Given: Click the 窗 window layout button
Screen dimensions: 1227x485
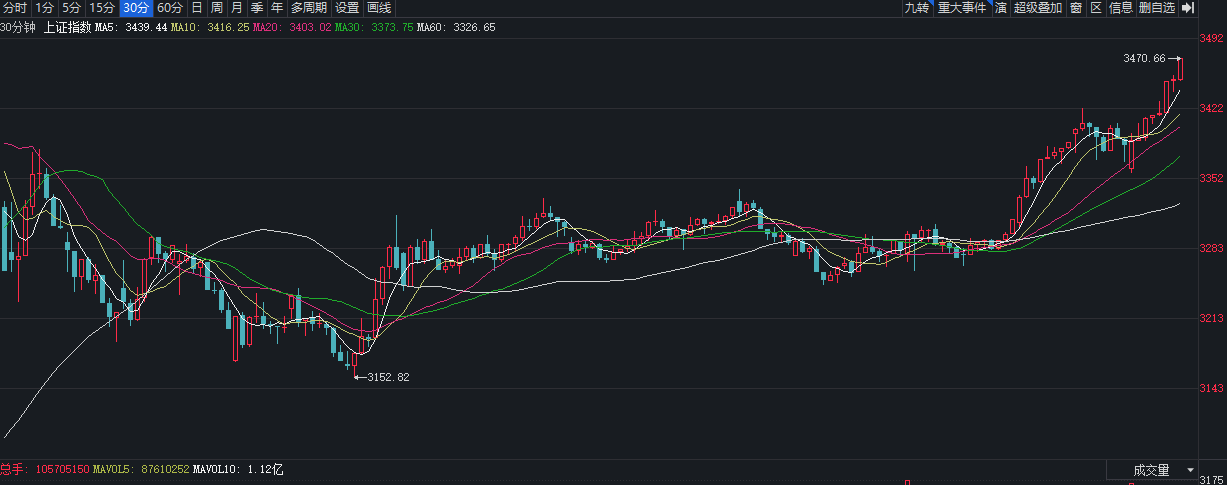Looking at the screenshot, I should pyautogui.click(x=1075, y=8).
